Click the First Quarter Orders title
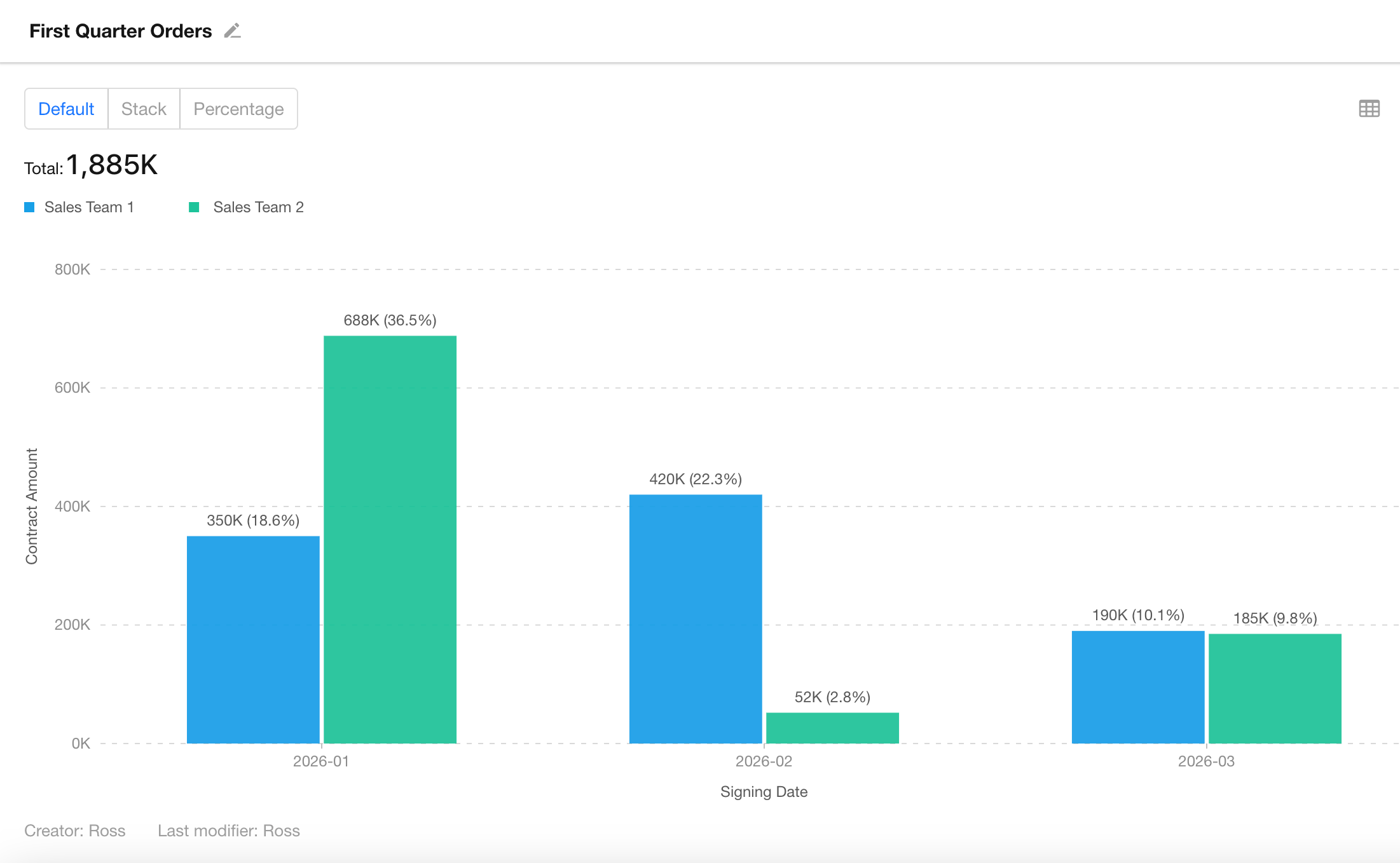The width and height of the screenshot is (1400, 863). (x=120, y=31)
